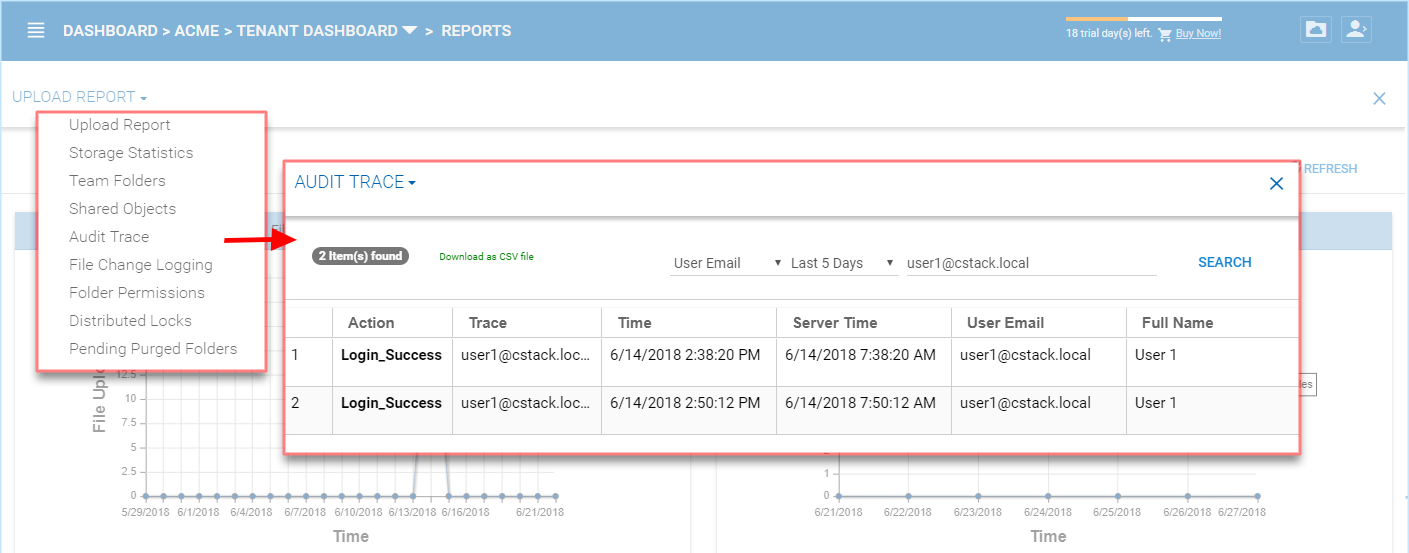Close the Audit Trace panel

click(1276, 183)
